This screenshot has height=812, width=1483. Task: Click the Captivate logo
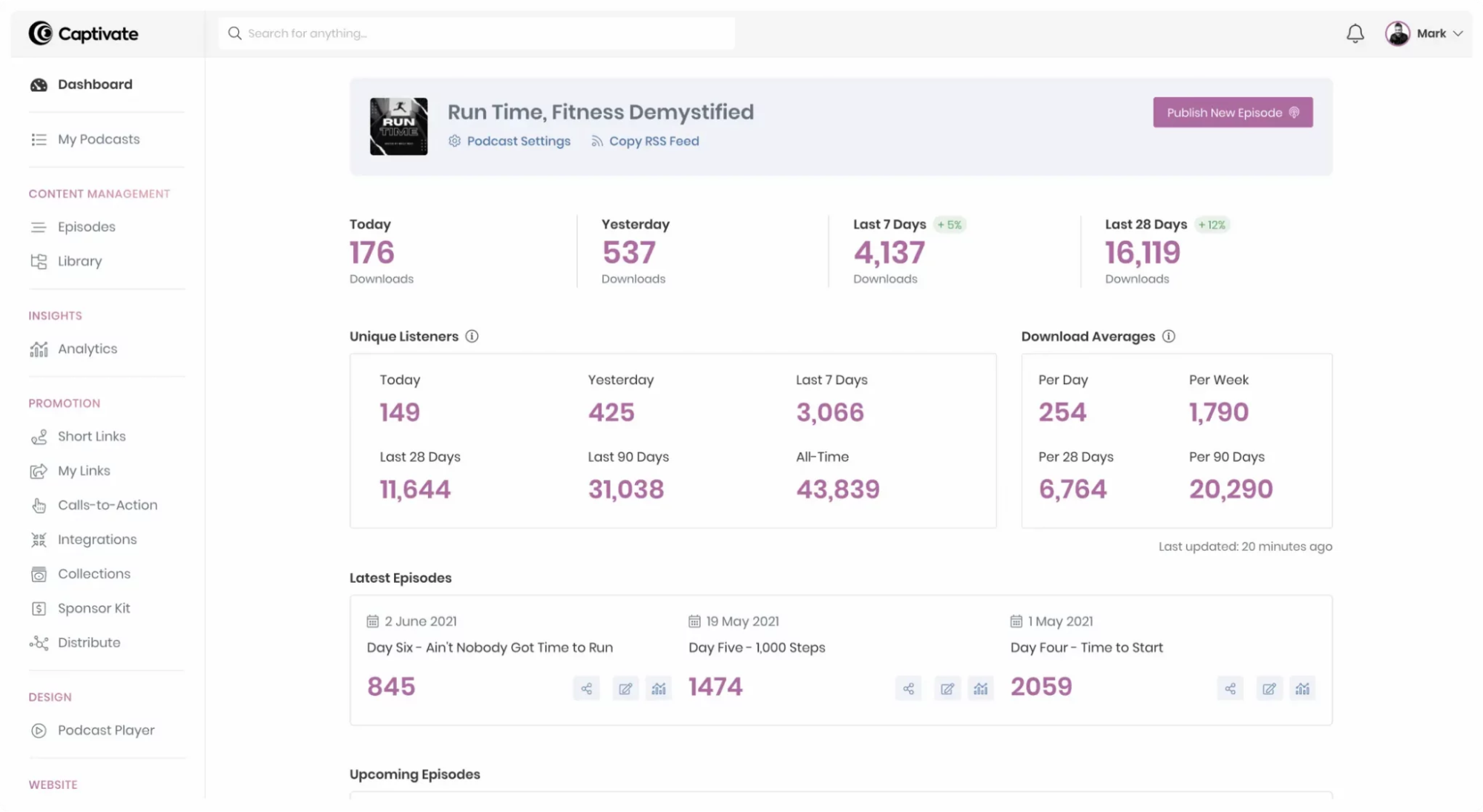click(x=83, y=33)
